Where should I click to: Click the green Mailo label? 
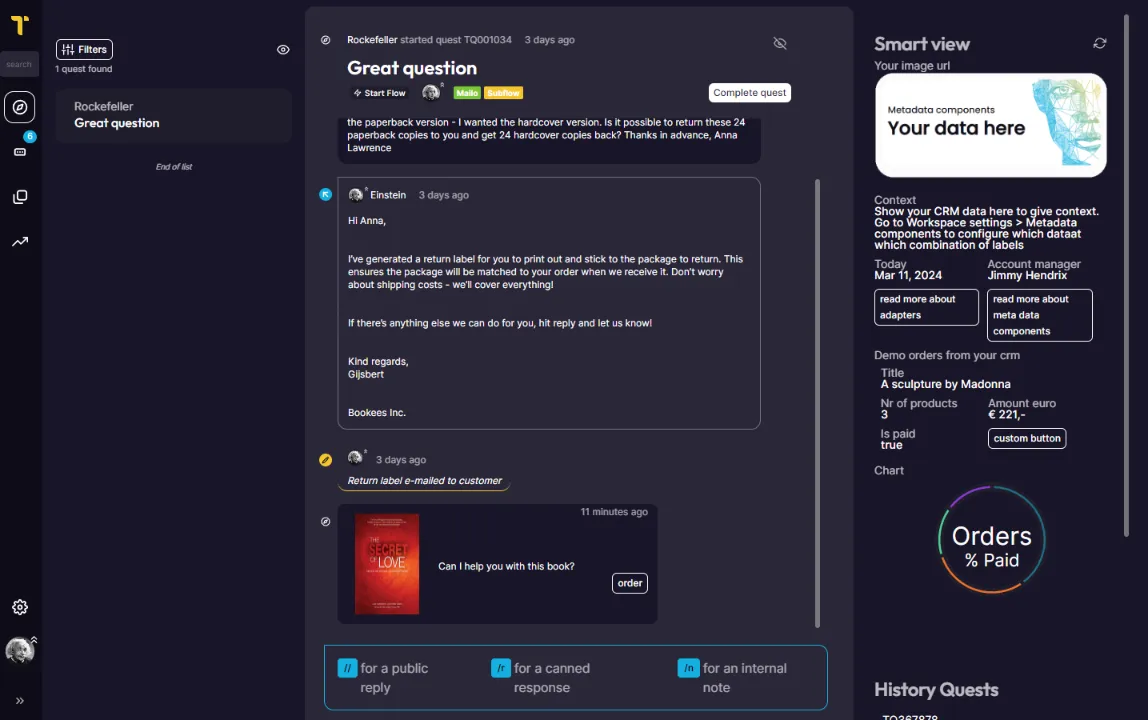point(466,93)
